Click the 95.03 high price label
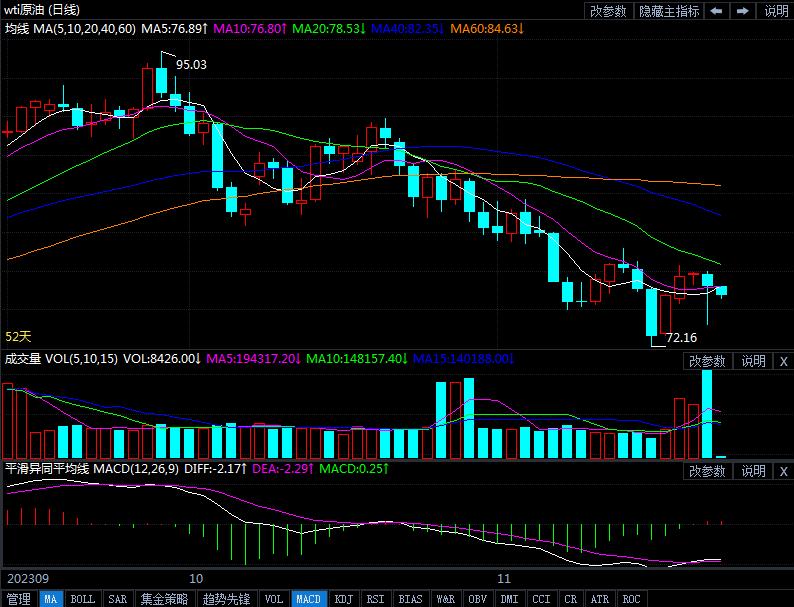794x607 pixels. tap(191, 64)
